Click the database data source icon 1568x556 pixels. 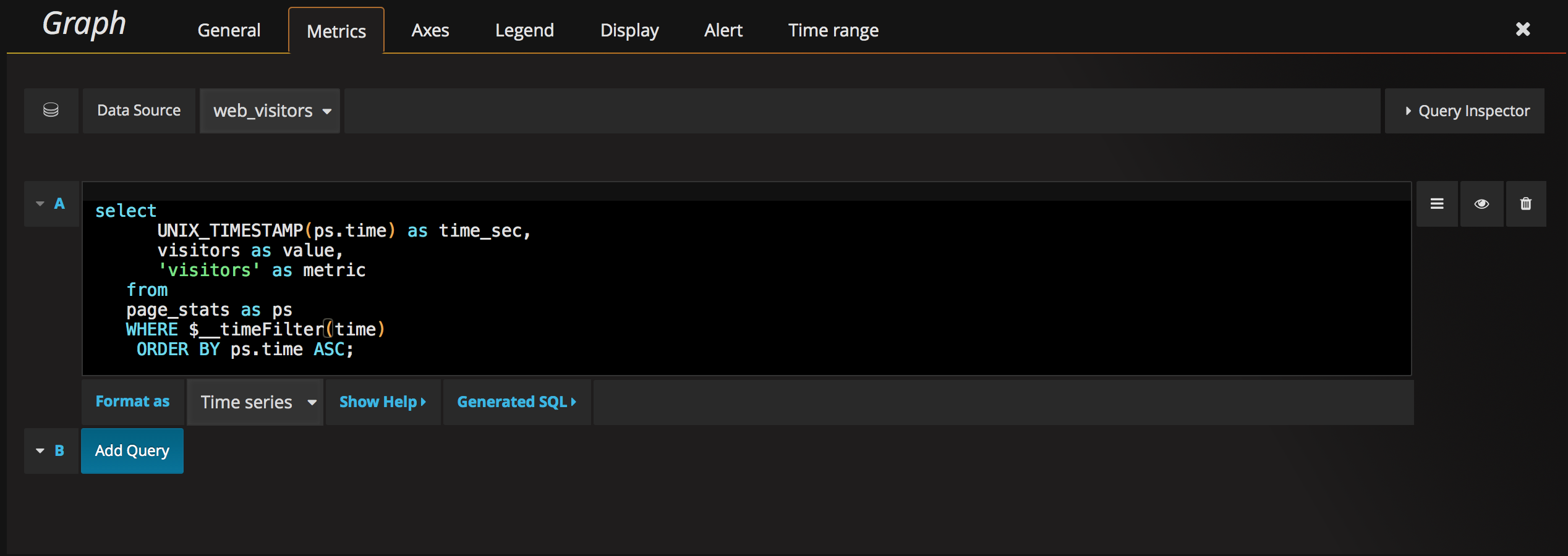51,111
